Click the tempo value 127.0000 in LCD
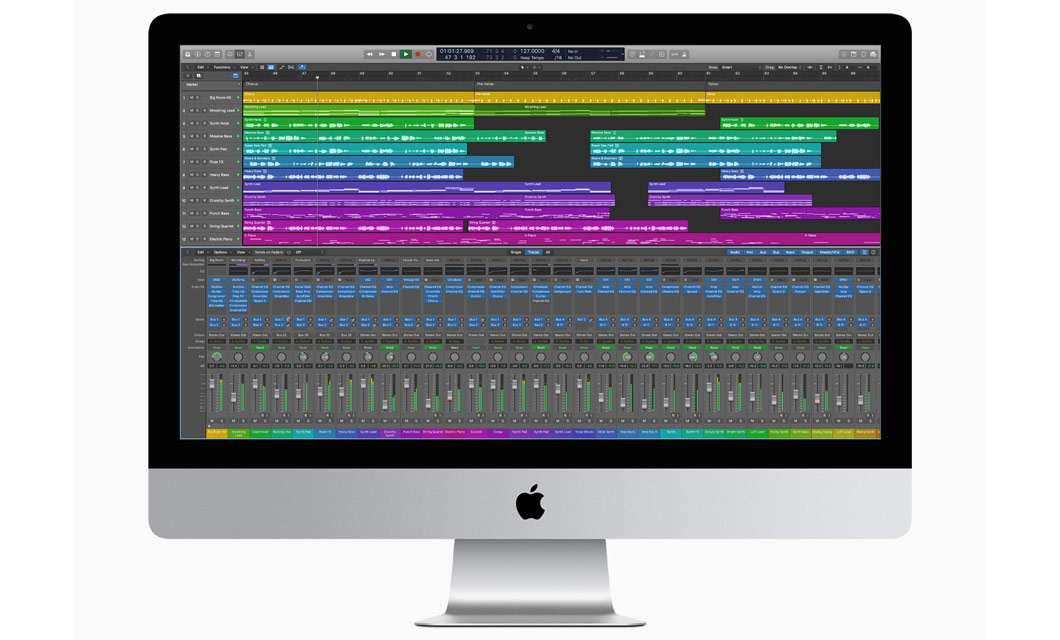 532,51
